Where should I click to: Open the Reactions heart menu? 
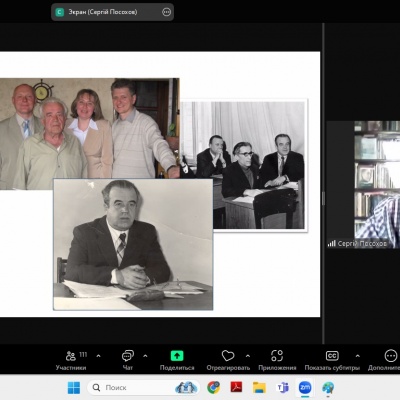pyautogui.click(x=228, y=360)
